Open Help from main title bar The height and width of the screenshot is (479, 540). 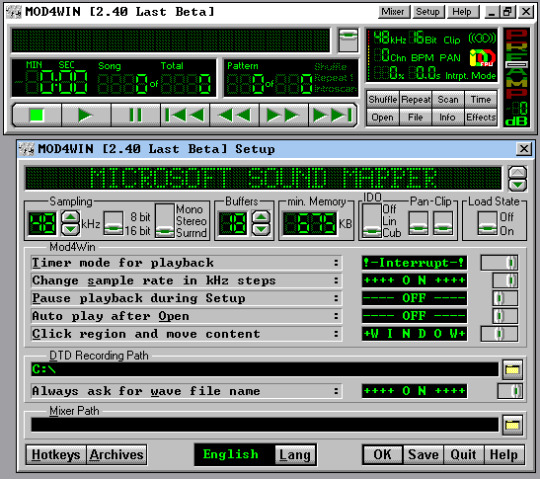(462, 12)
